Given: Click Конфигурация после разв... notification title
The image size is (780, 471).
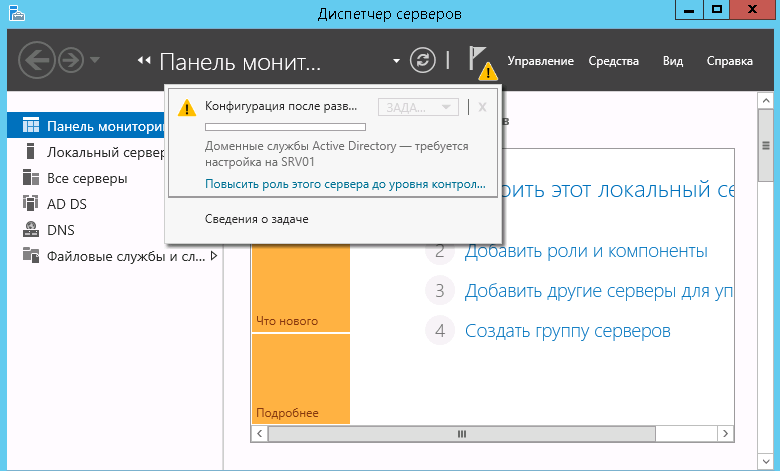Looking at the screenshot, I should (281, 106).
